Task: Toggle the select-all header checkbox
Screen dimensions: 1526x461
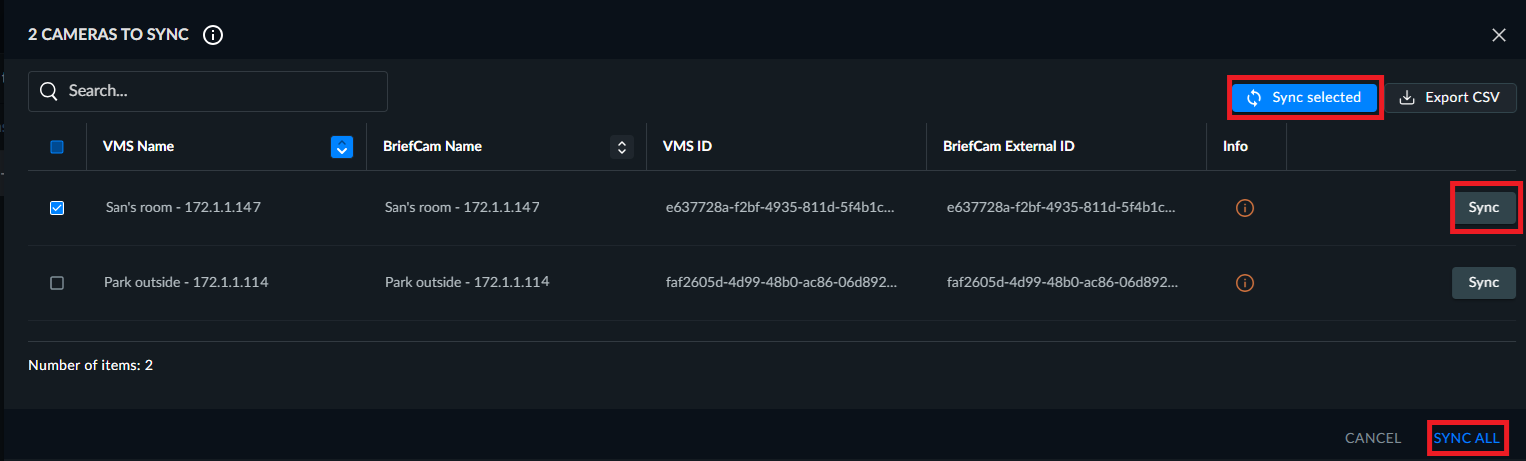Action: (57, 147)
